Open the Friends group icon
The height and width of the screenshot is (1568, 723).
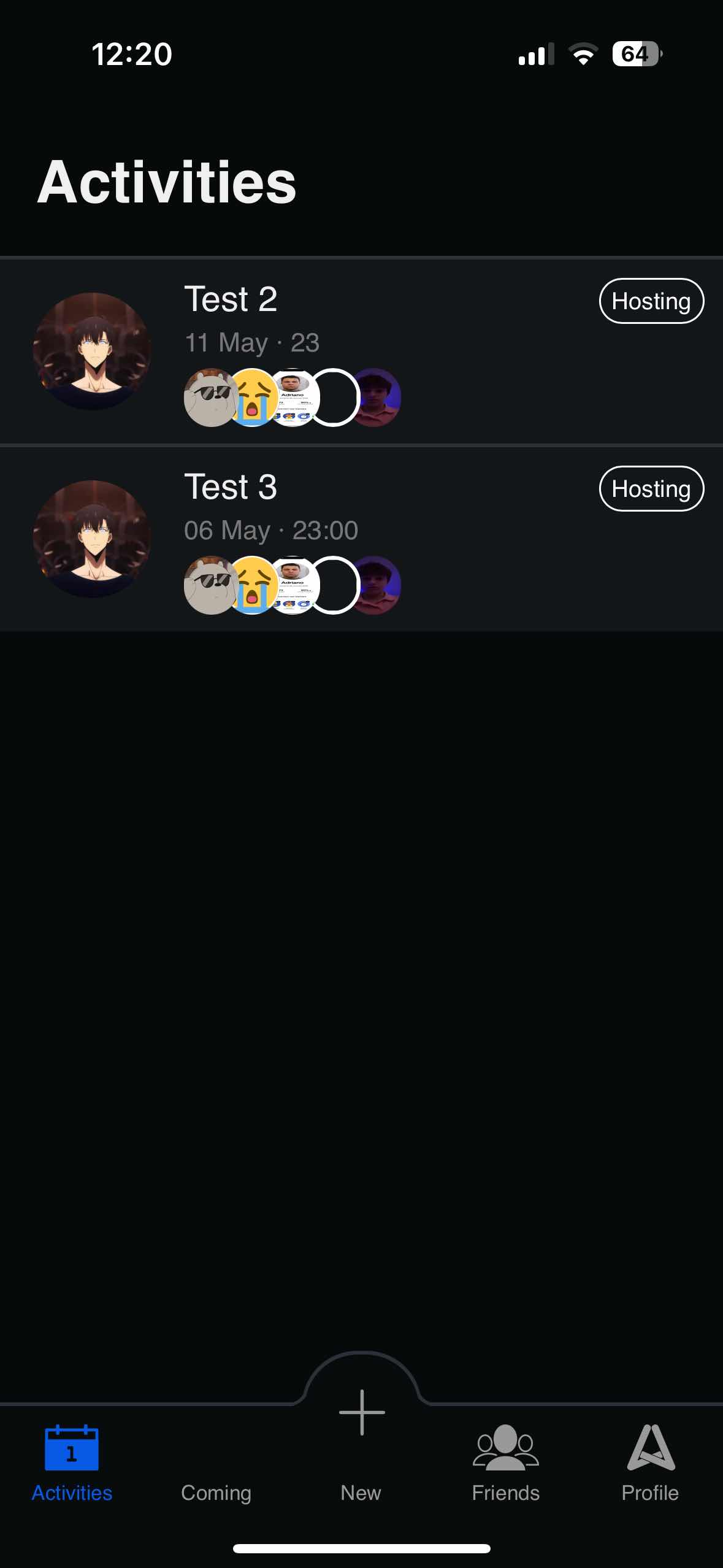[505, 1448]
